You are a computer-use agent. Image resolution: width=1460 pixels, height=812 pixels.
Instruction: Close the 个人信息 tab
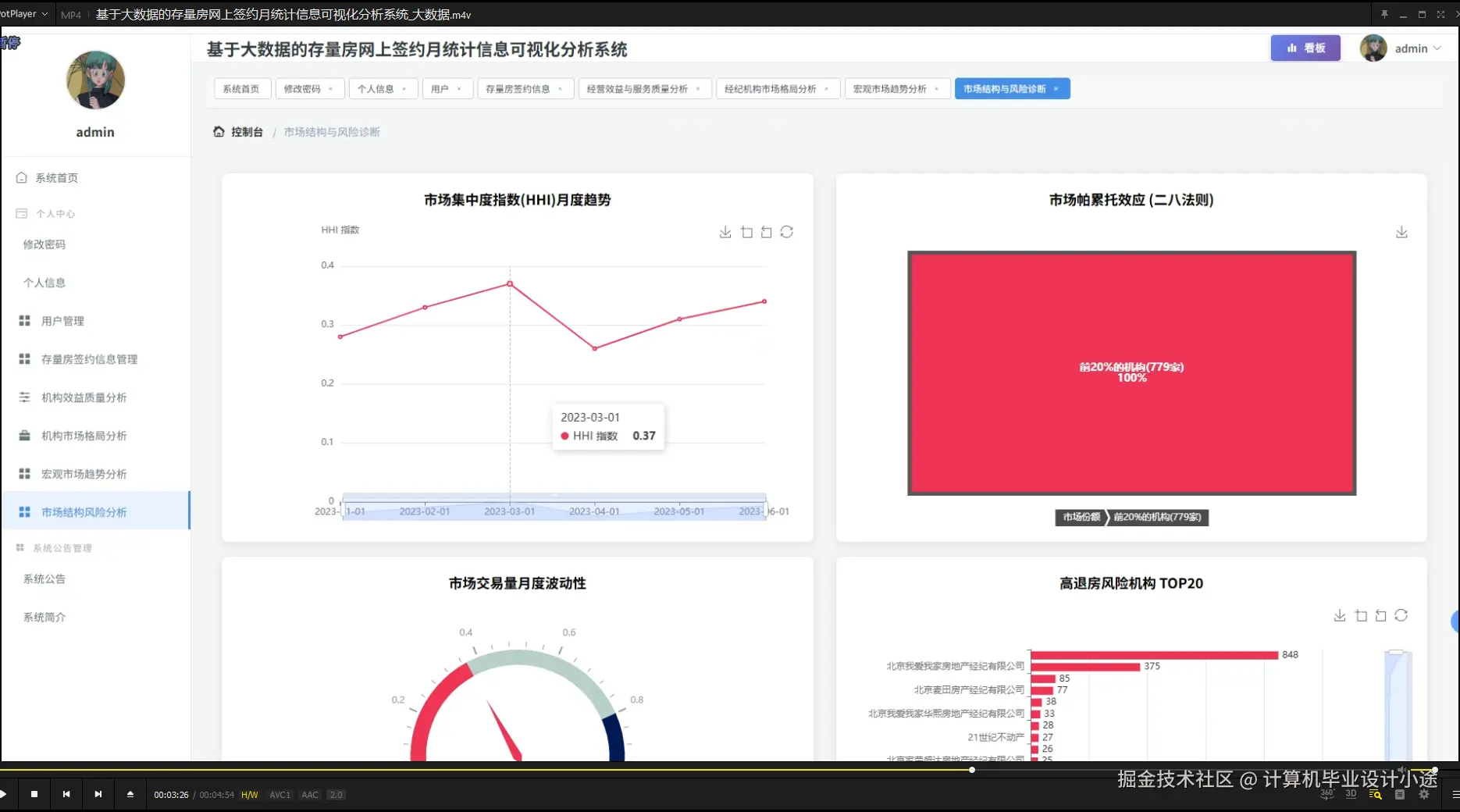click(404, 89)
